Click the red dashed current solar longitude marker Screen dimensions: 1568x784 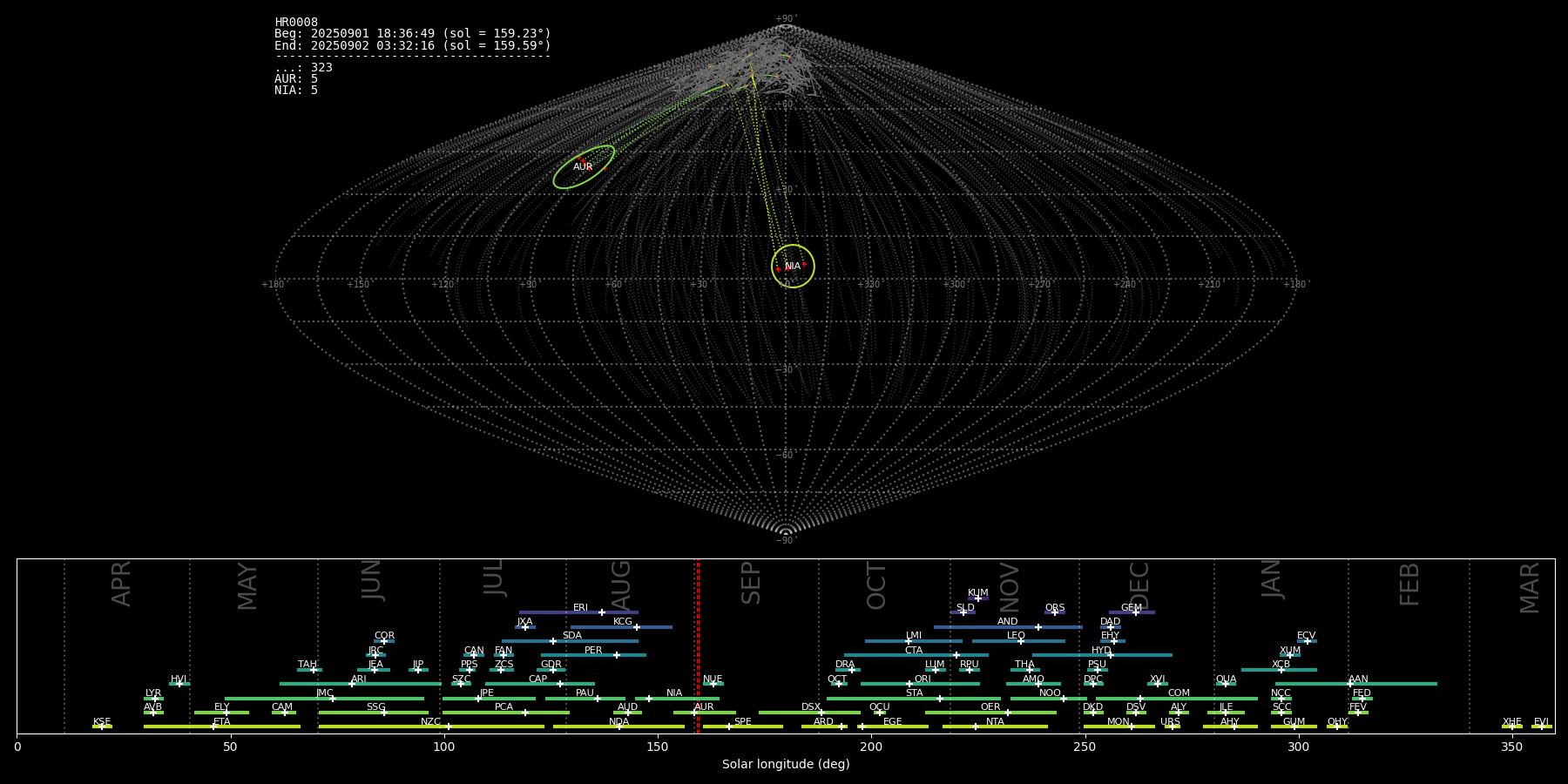tap(698, 646)
